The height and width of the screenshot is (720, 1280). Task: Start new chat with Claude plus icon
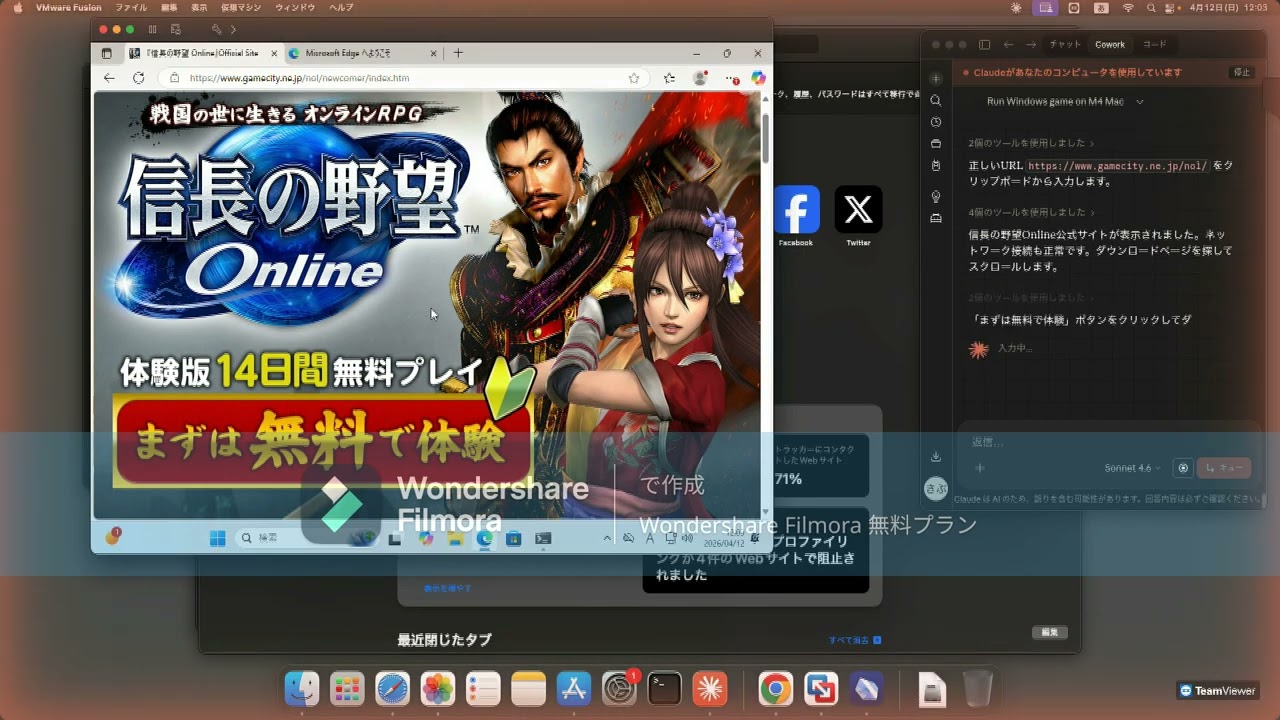(x=935, y=78)
